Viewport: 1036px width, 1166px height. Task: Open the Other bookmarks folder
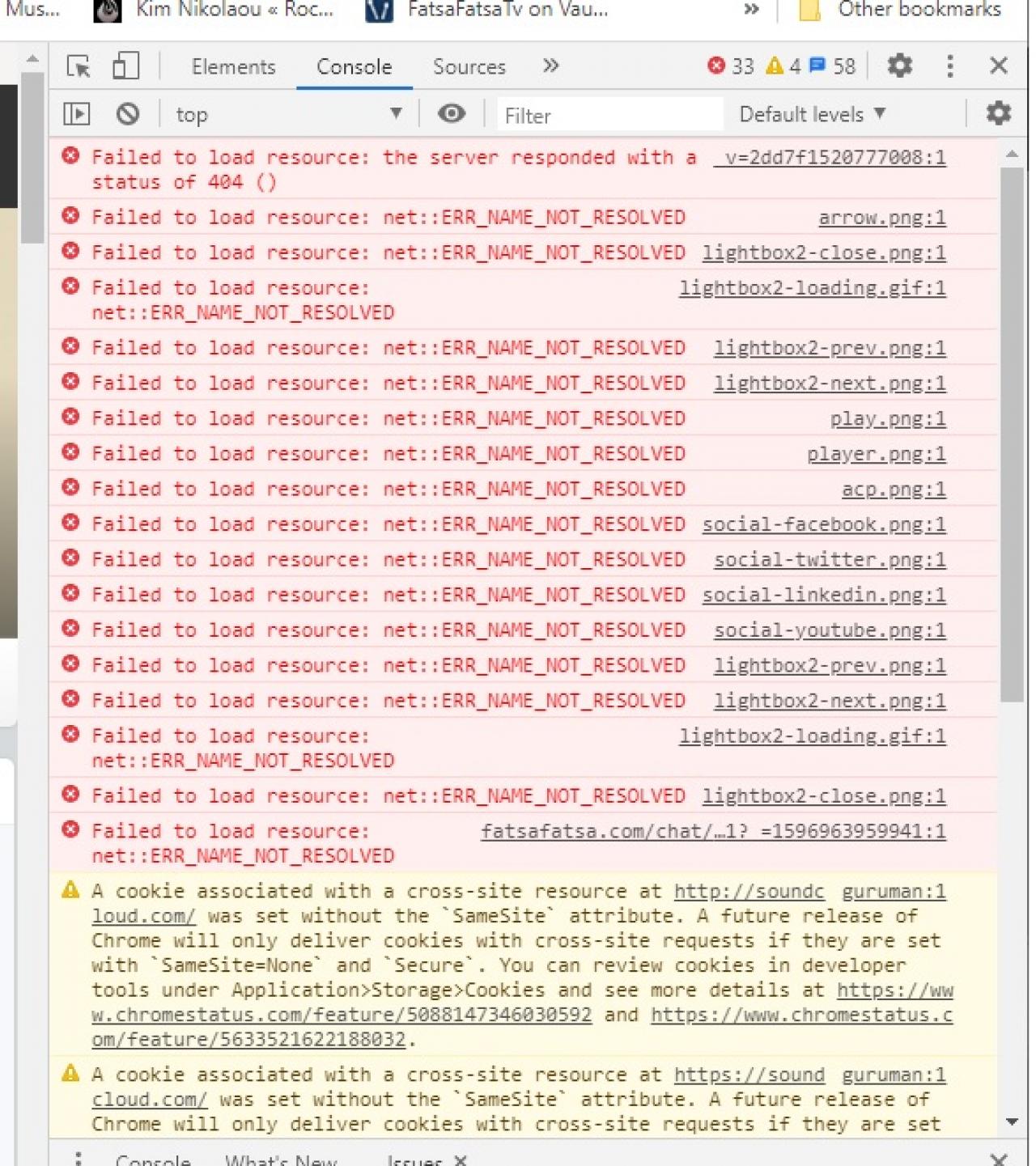point(898,10)
